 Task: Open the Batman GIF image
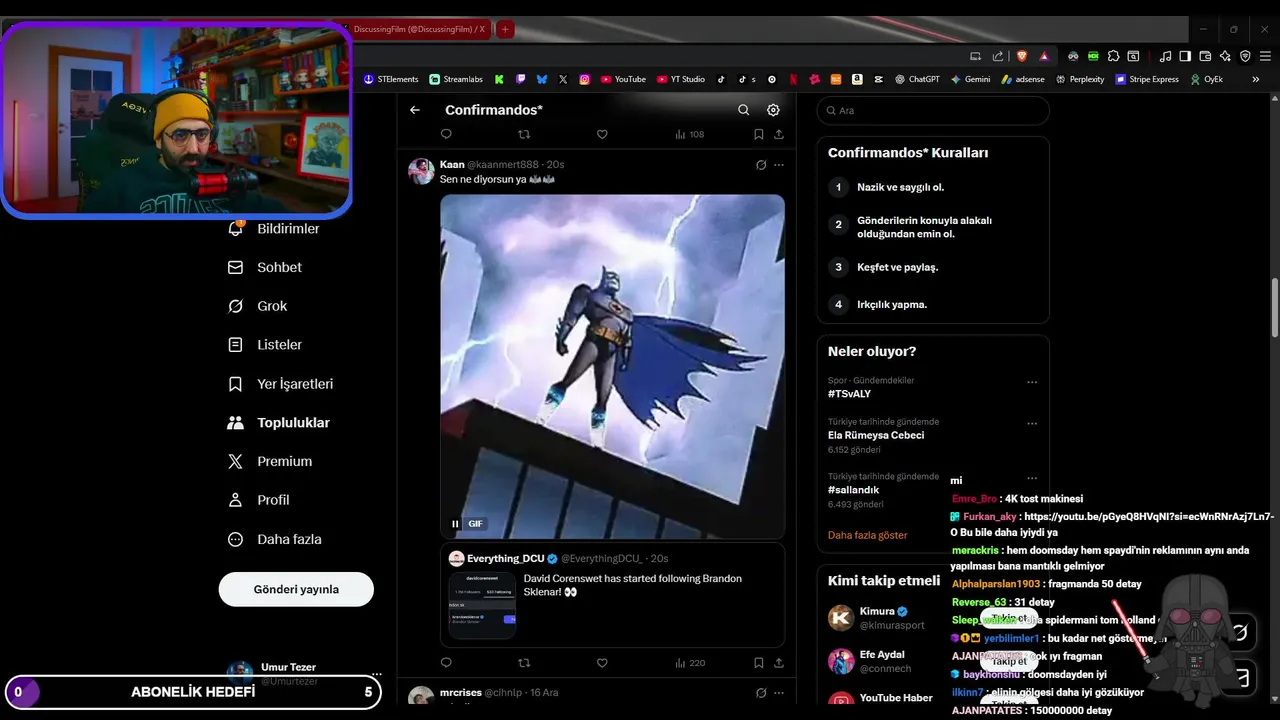612,367
